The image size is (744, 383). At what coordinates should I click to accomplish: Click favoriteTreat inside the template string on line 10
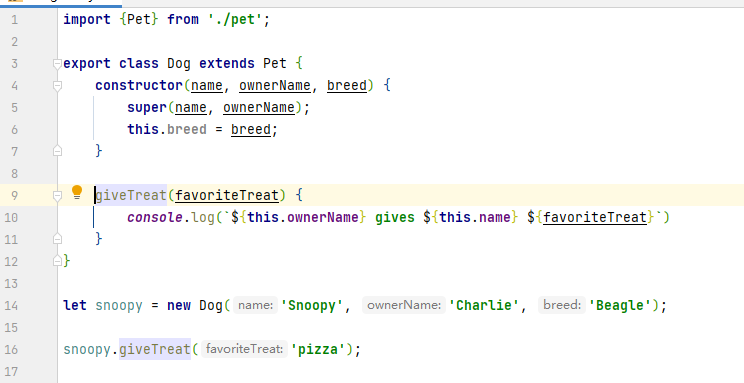click(x=595, y=217)
